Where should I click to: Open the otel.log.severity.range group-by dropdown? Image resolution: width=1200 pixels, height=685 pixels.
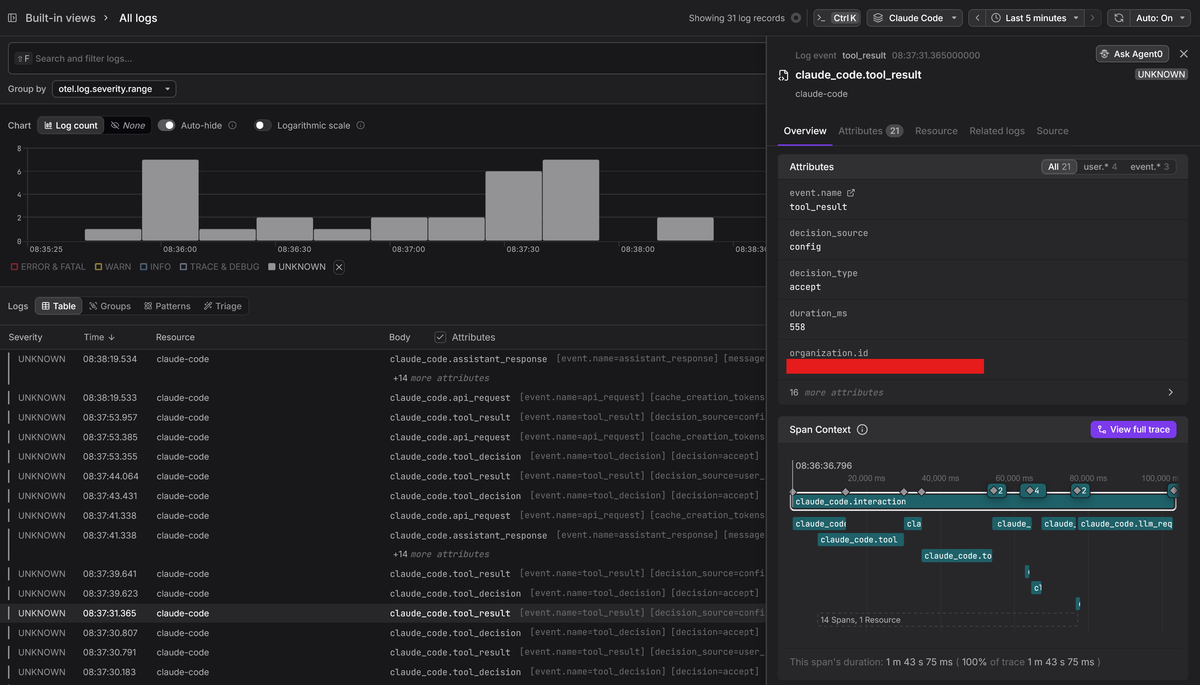tap(115, 89)
